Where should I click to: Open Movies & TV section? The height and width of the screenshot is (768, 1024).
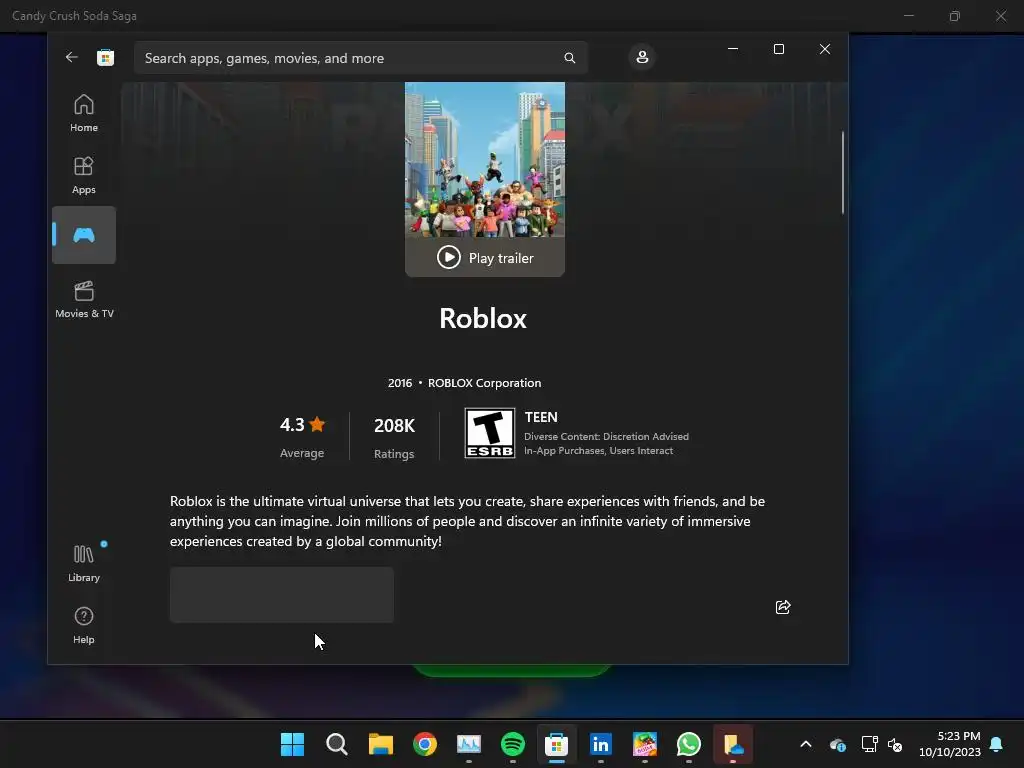pyautogui.click(x=84, y=299)
